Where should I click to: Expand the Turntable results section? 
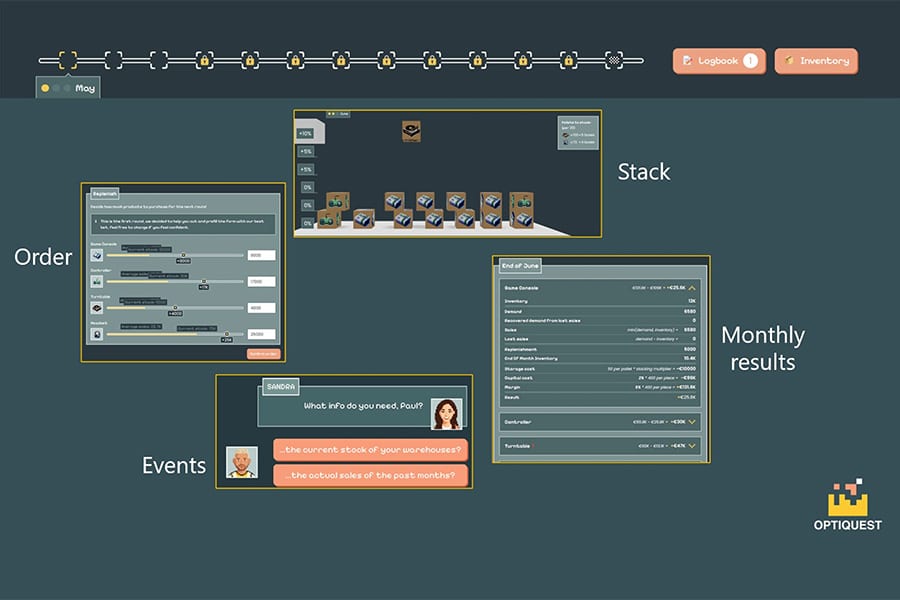692,445
